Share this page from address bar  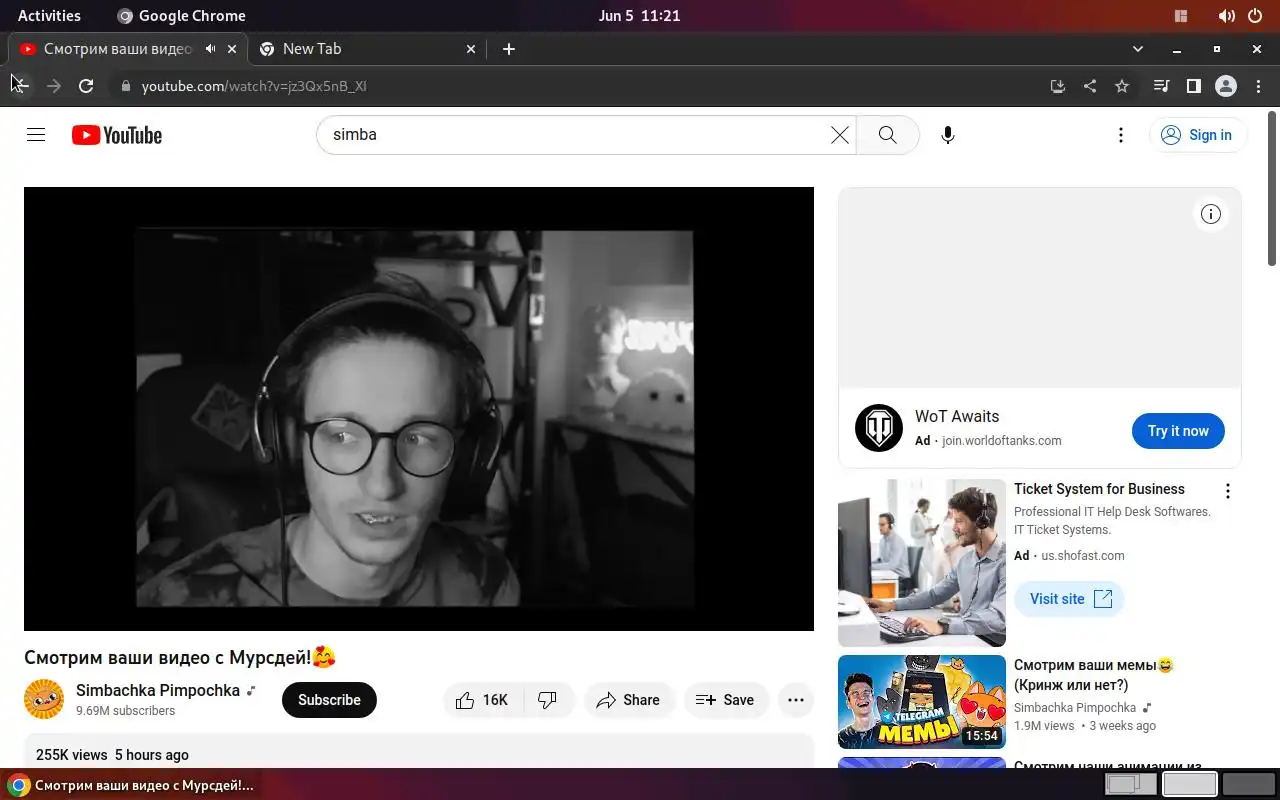[x=1090, y=86]
